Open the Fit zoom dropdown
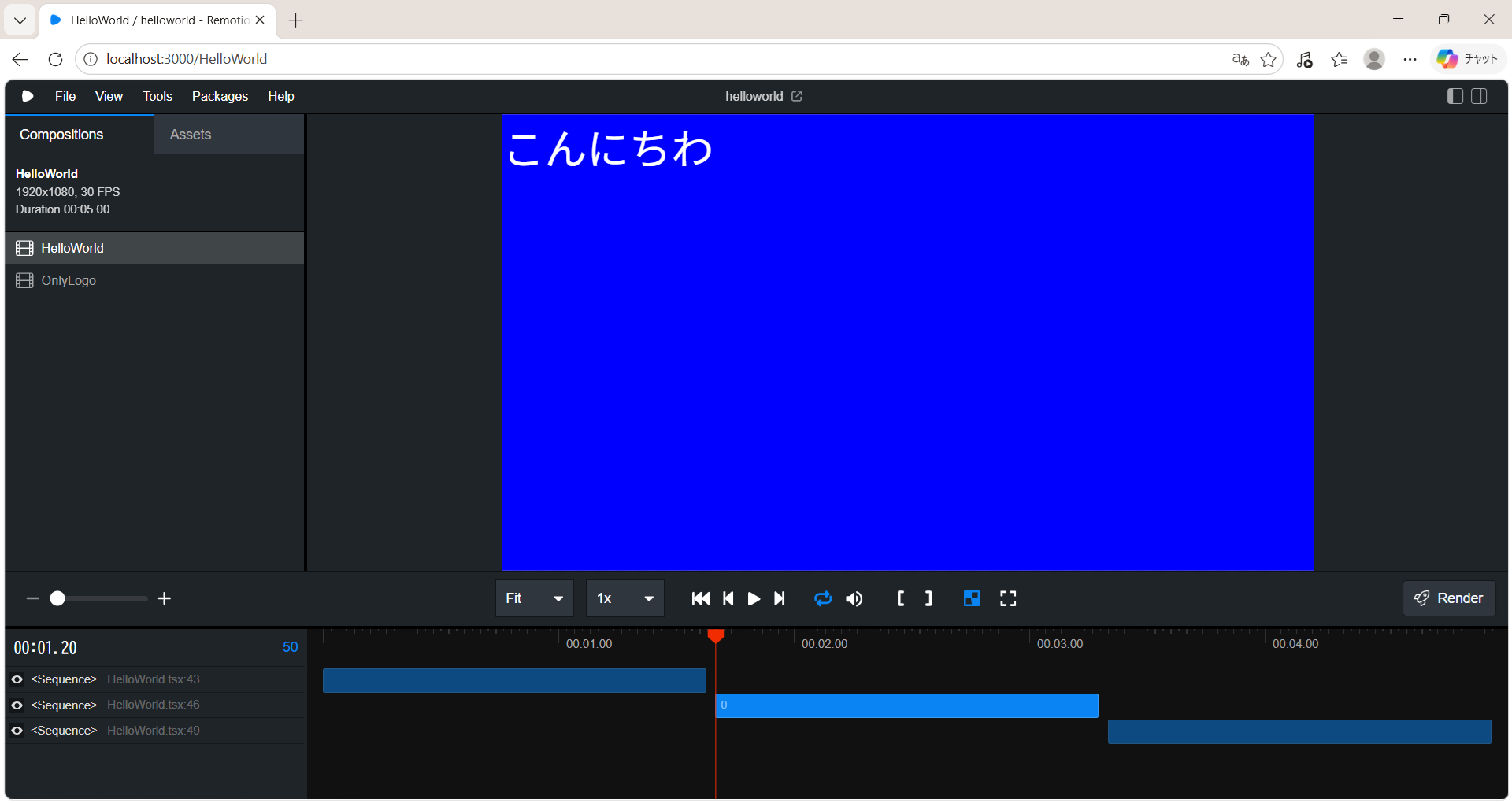 tap(535, 599)
